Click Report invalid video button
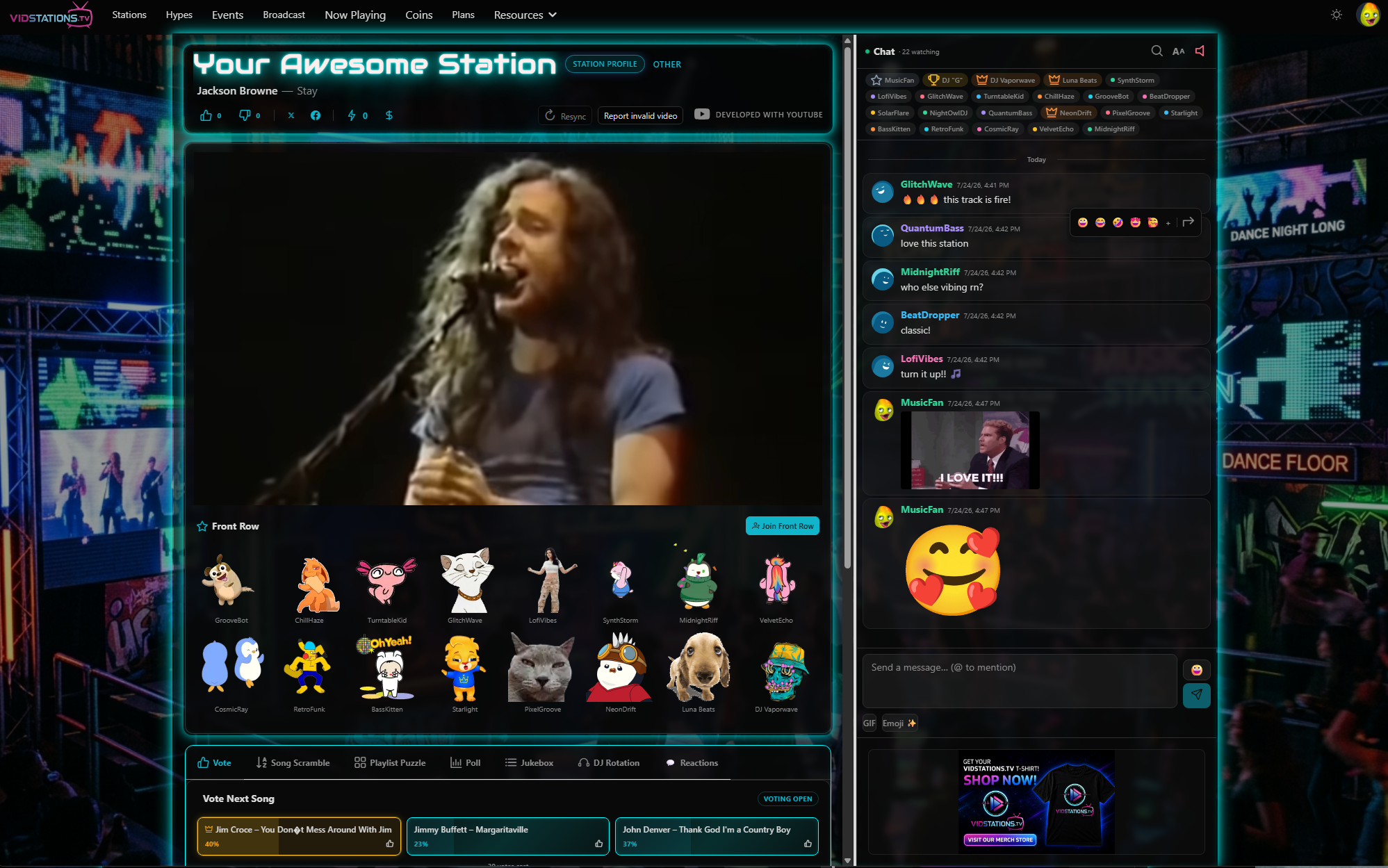 (640, 115)
